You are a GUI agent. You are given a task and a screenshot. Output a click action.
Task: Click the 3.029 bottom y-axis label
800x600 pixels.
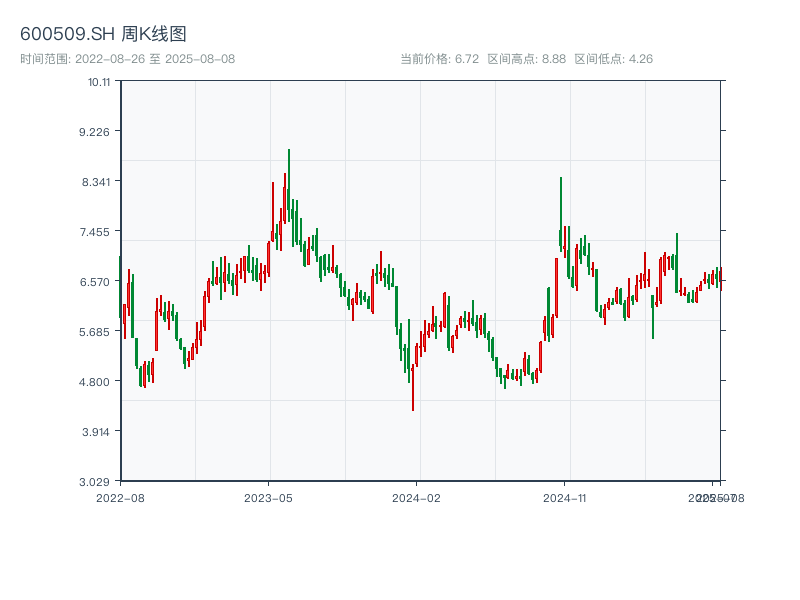96,482
